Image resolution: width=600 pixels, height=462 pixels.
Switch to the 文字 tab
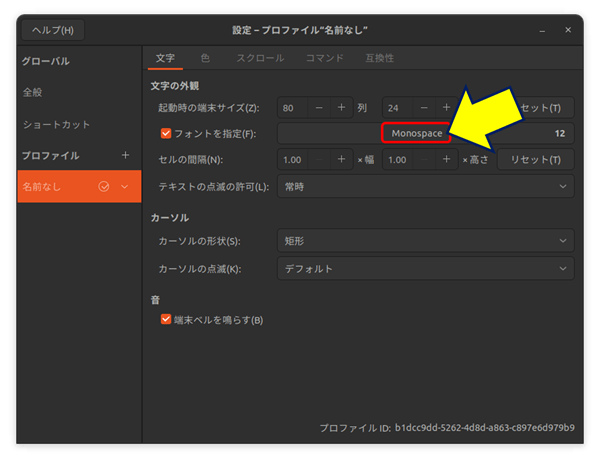(165, 58)
